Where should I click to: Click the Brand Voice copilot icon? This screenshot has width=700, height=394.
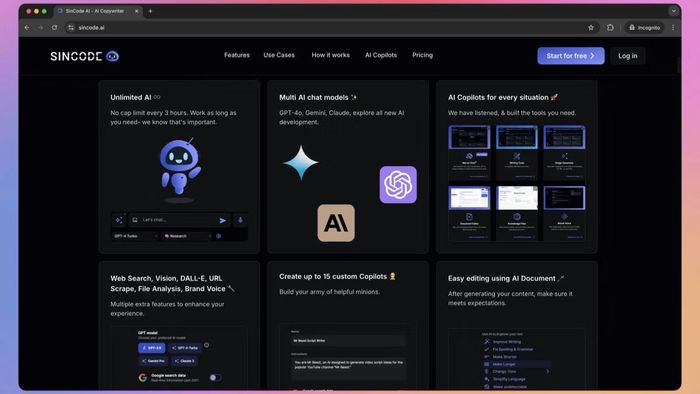564,216
